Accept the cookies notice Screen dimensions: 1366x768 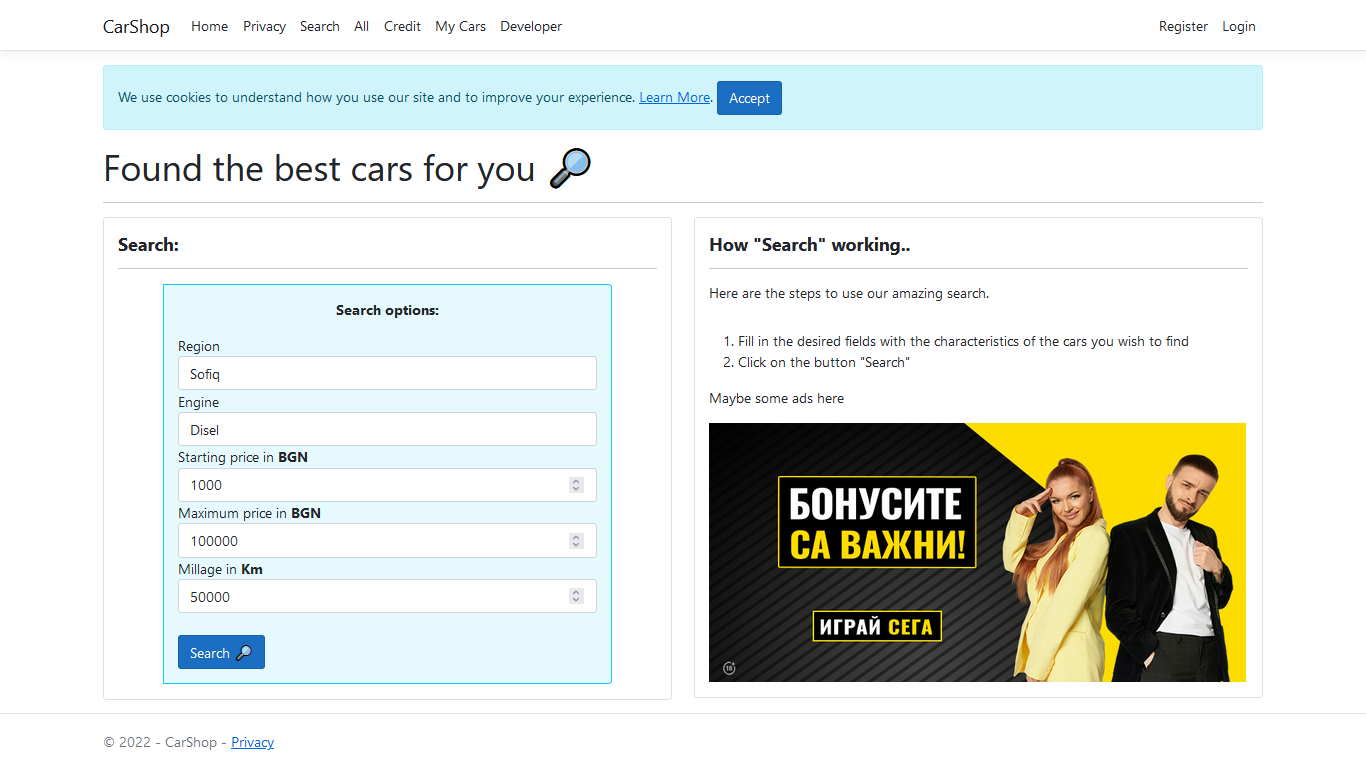[x=749, y=97]
